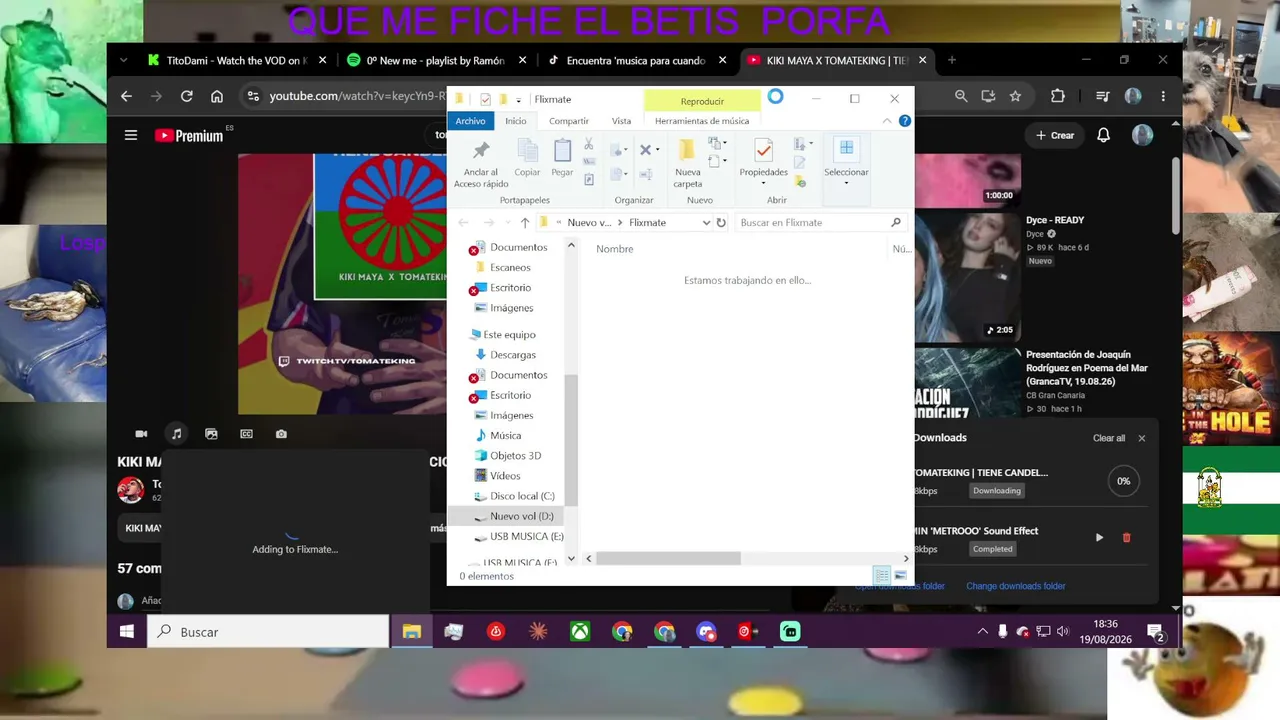Viewport: 1280px width, 720px height.
Task: Click the scissors Cortar icon
Action: pos(589,145)
